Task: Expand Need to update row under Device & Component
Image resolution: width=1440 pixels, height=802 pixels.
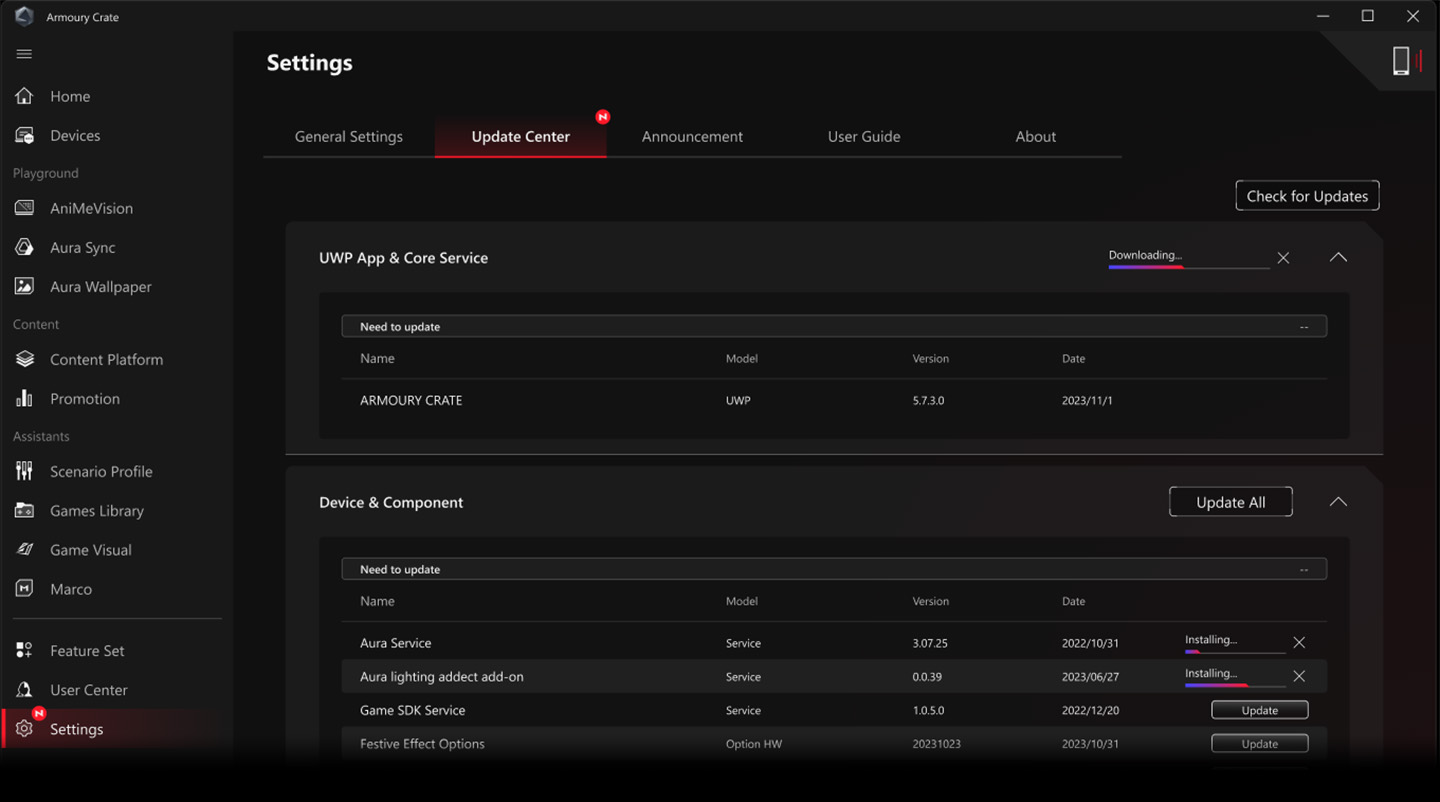Action: 1303,570
